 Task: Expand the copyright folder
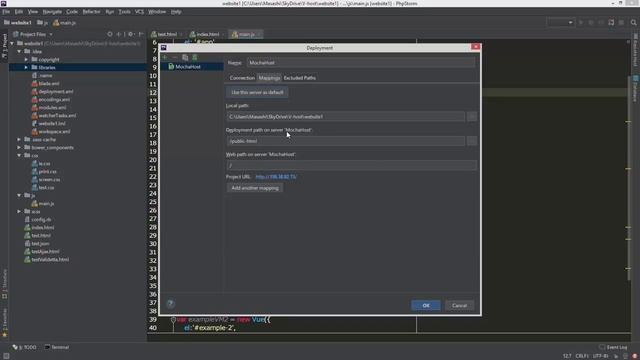26,60
